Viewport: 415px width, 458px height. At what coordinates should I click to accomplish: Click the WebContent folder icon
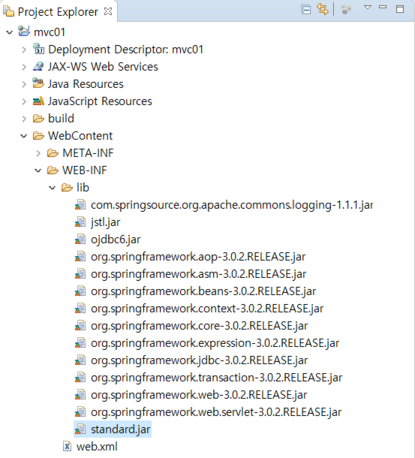coord(38,136)
